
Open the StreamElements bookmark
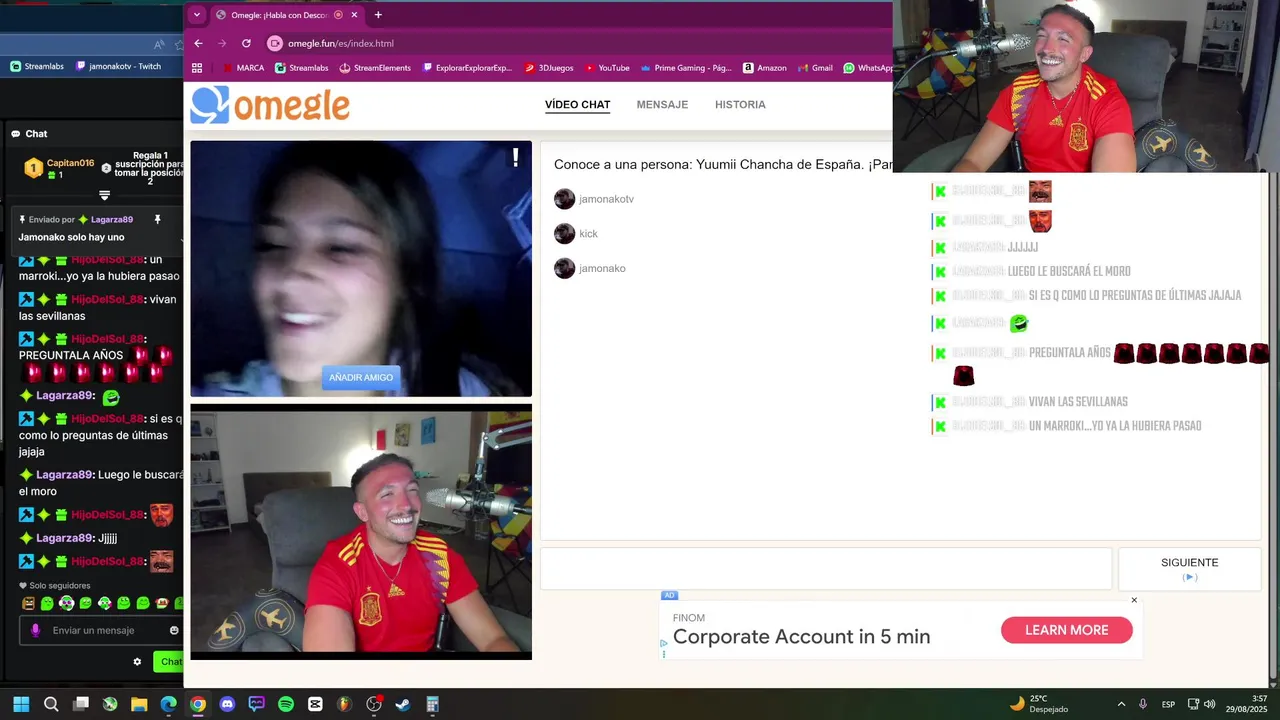click(375, 68)
